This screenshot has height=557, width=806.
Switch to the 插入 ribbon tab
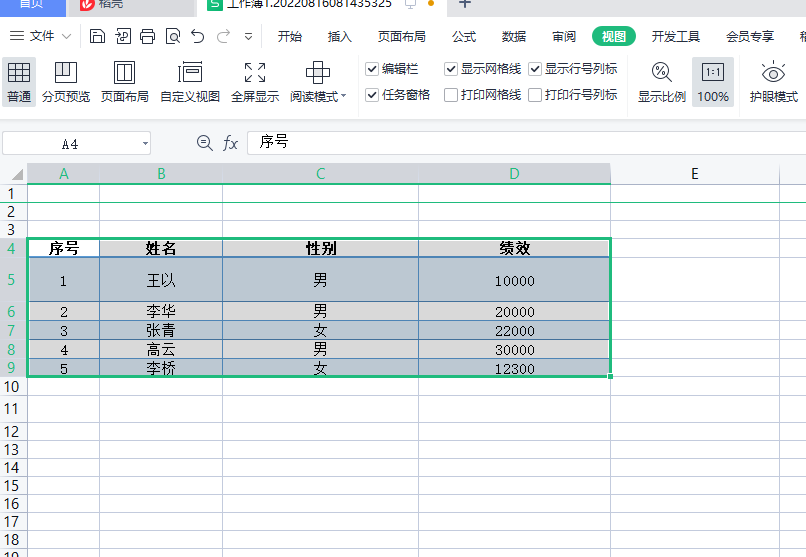click(x=339, y=36)
